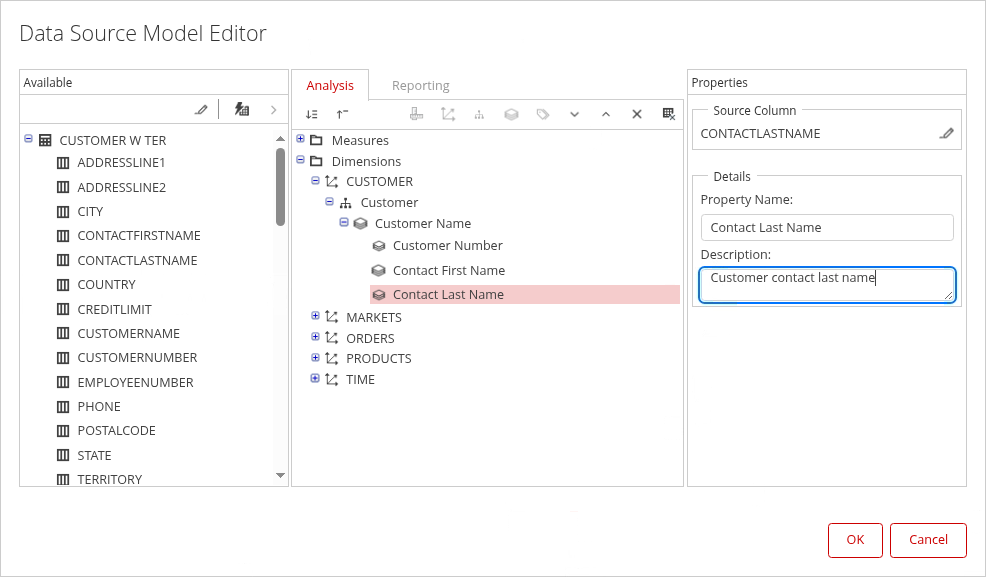Image resolution: width=986 pixels, height=577 pixels.
Task: Click the add measure ruler icon
Action: click(x=416, y=115)
